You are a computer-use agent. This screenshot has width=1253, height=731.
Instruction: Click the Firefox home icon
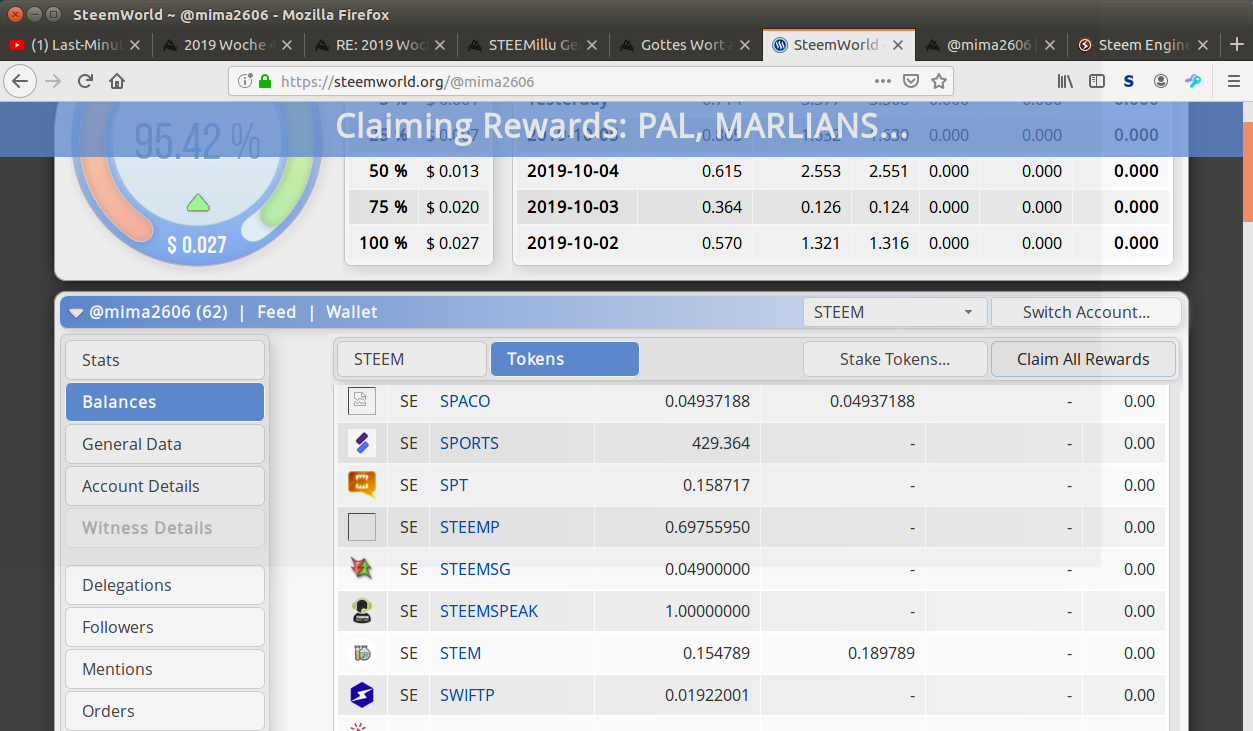pos(117,81)
